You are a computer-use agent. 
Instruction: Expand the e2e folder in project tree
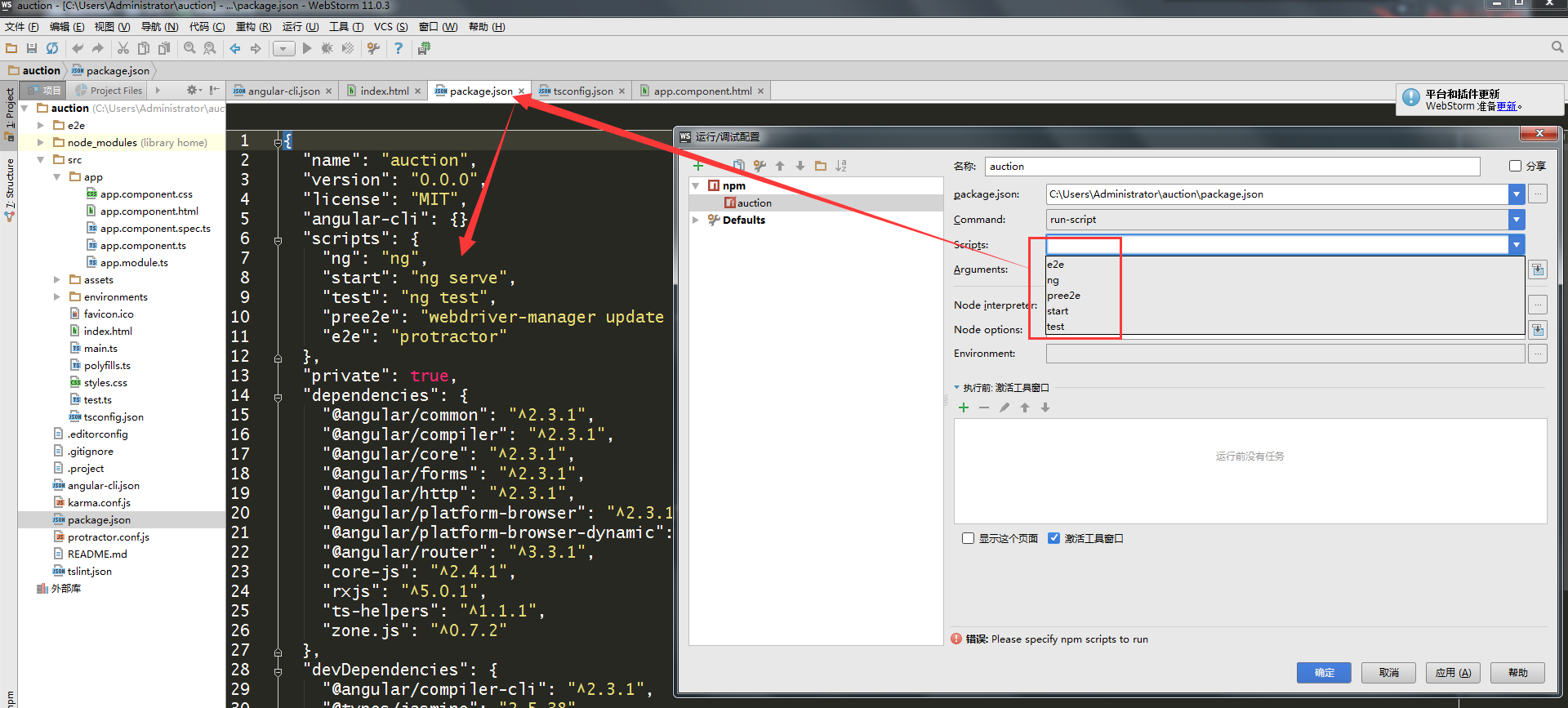tap(41, 125)
